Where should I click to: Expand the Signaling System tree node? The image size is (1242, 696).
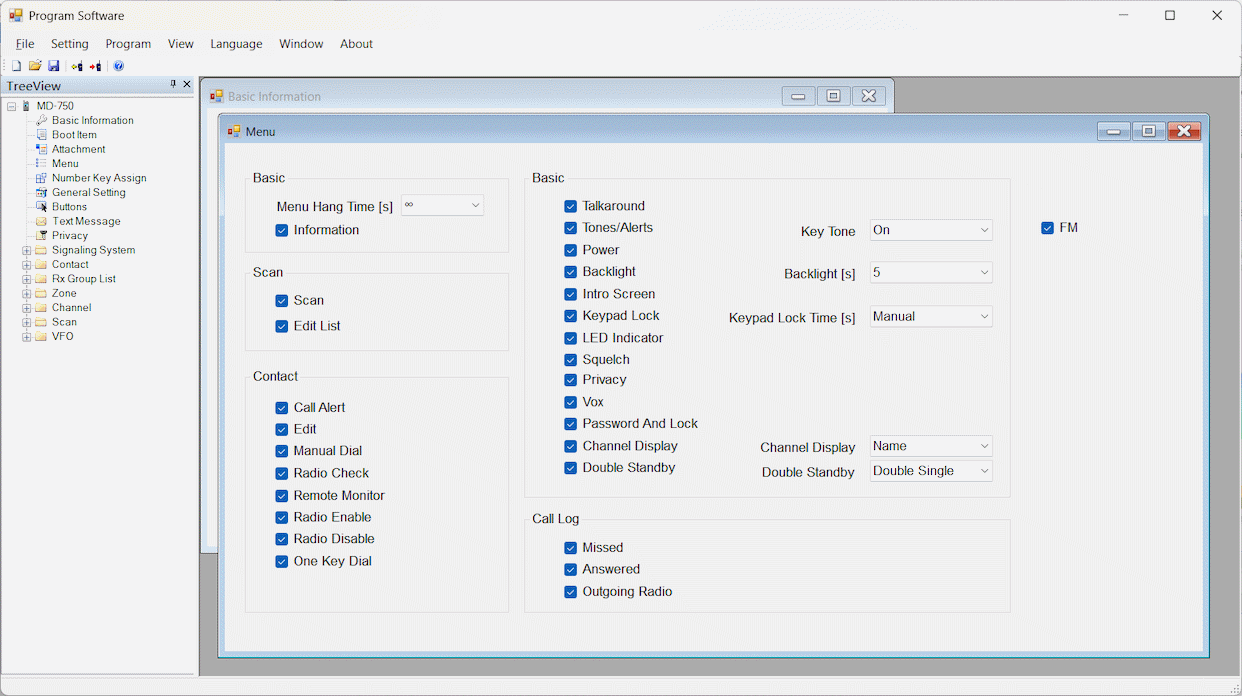click(26, 251)
